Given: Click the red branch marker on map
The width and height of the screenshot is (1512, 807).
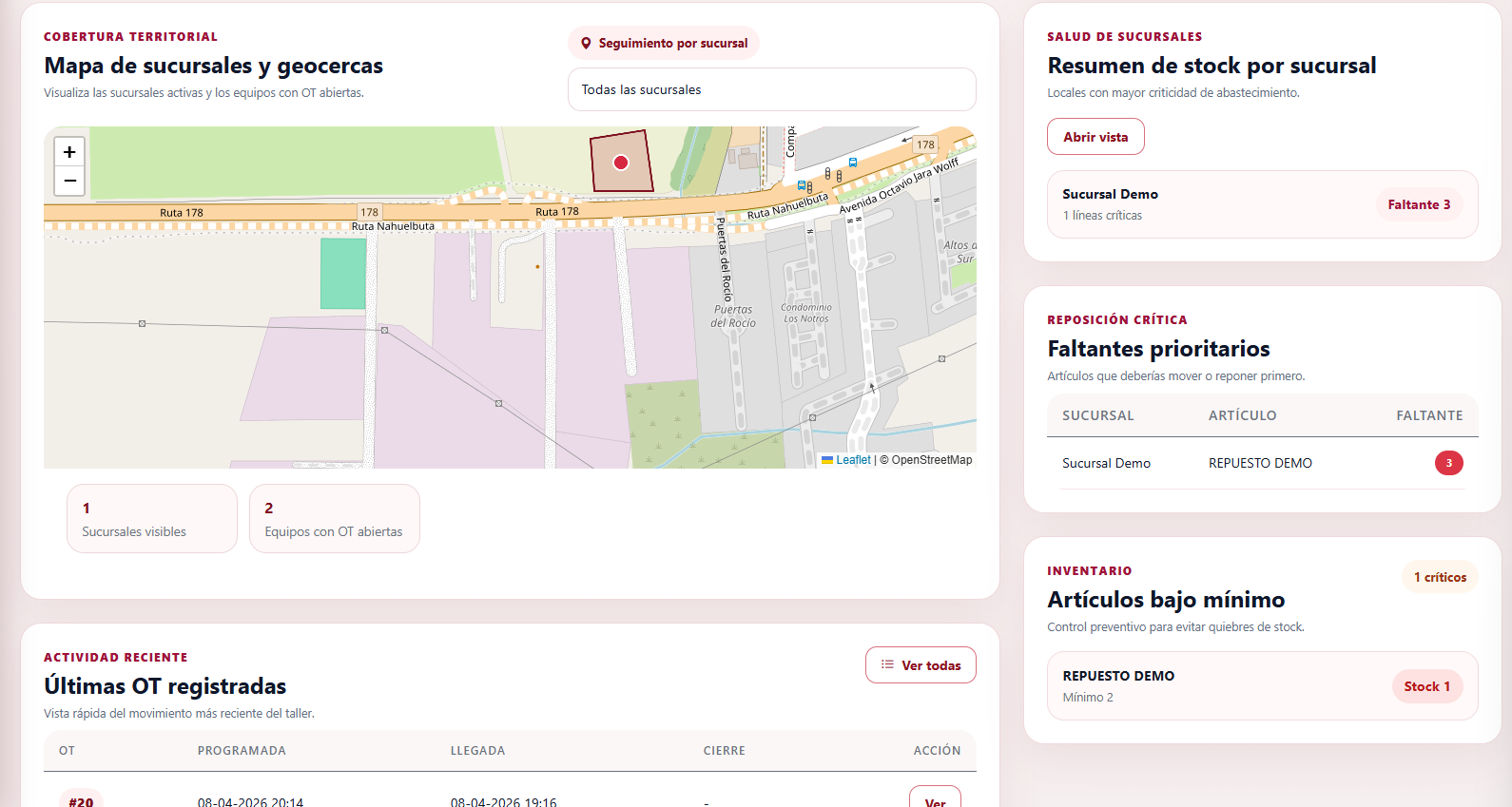Looking at the screenshot, I should (x=621, y=163).
